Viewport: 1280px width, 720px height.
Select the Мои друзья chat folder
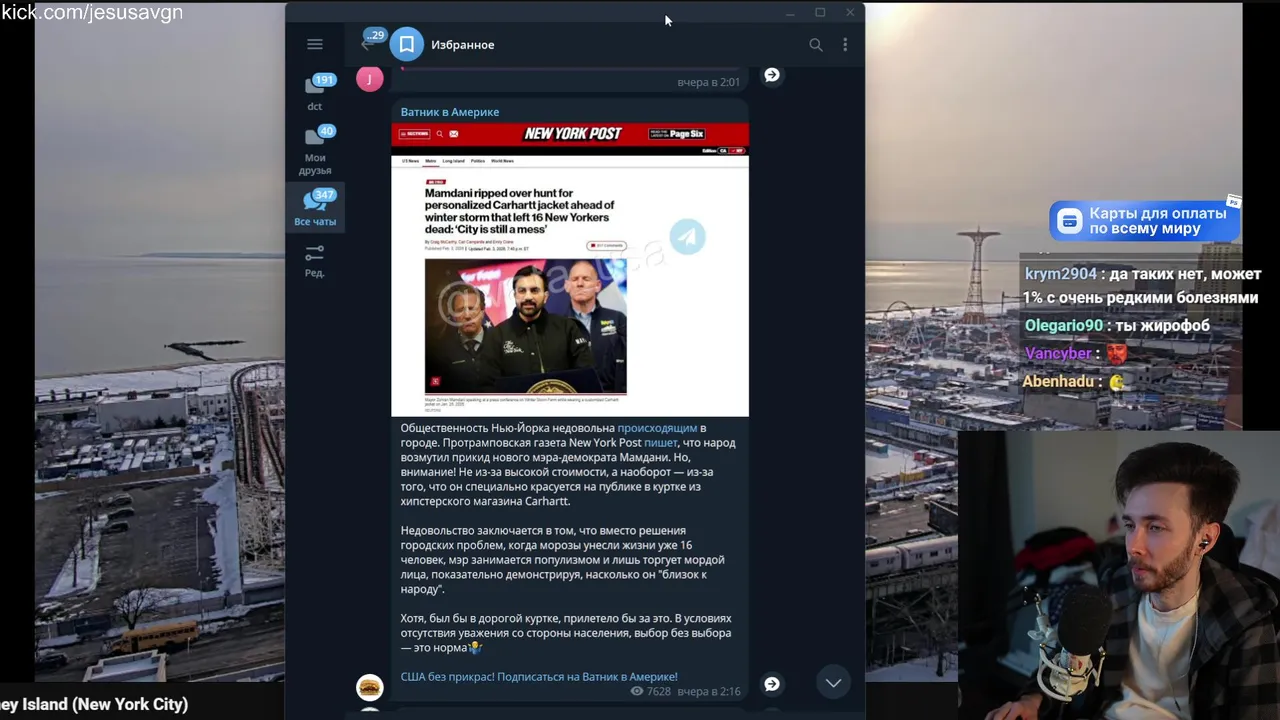(x=315, y=150)
